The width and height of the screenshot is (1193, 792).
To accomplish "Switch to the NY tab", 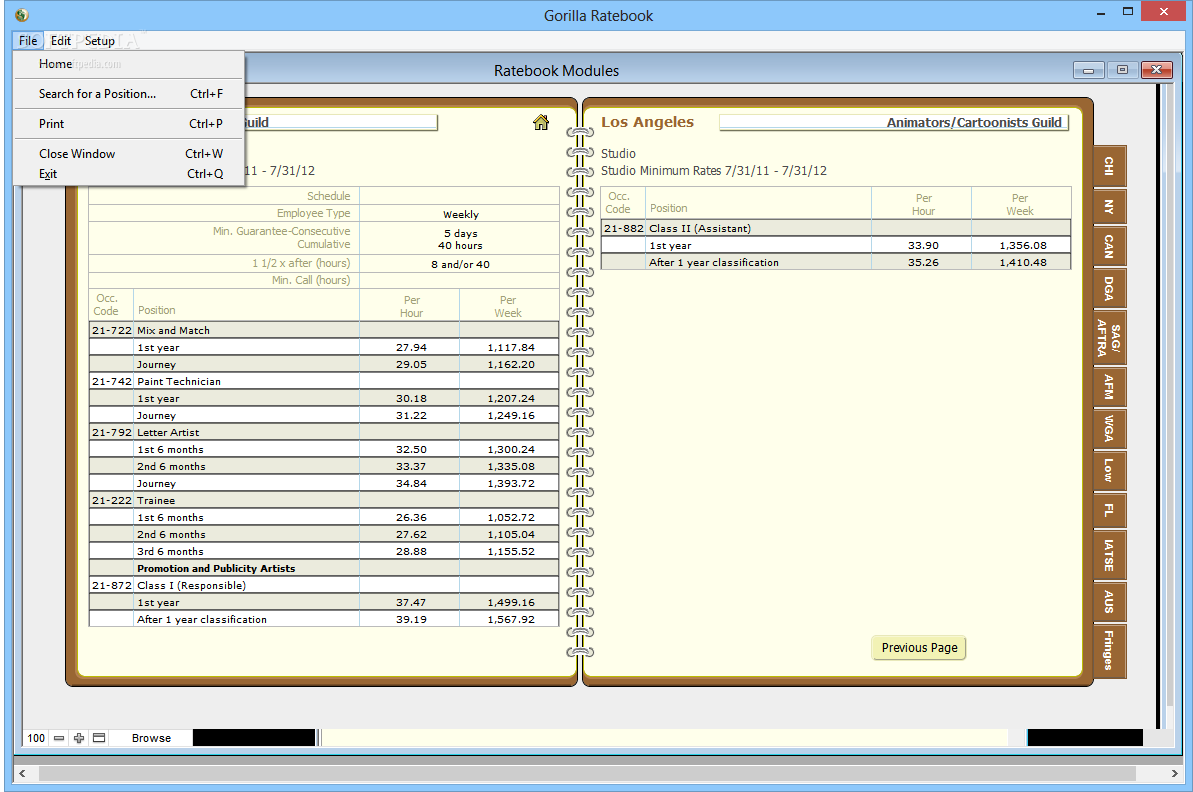I will click(x=1109, y=206).
